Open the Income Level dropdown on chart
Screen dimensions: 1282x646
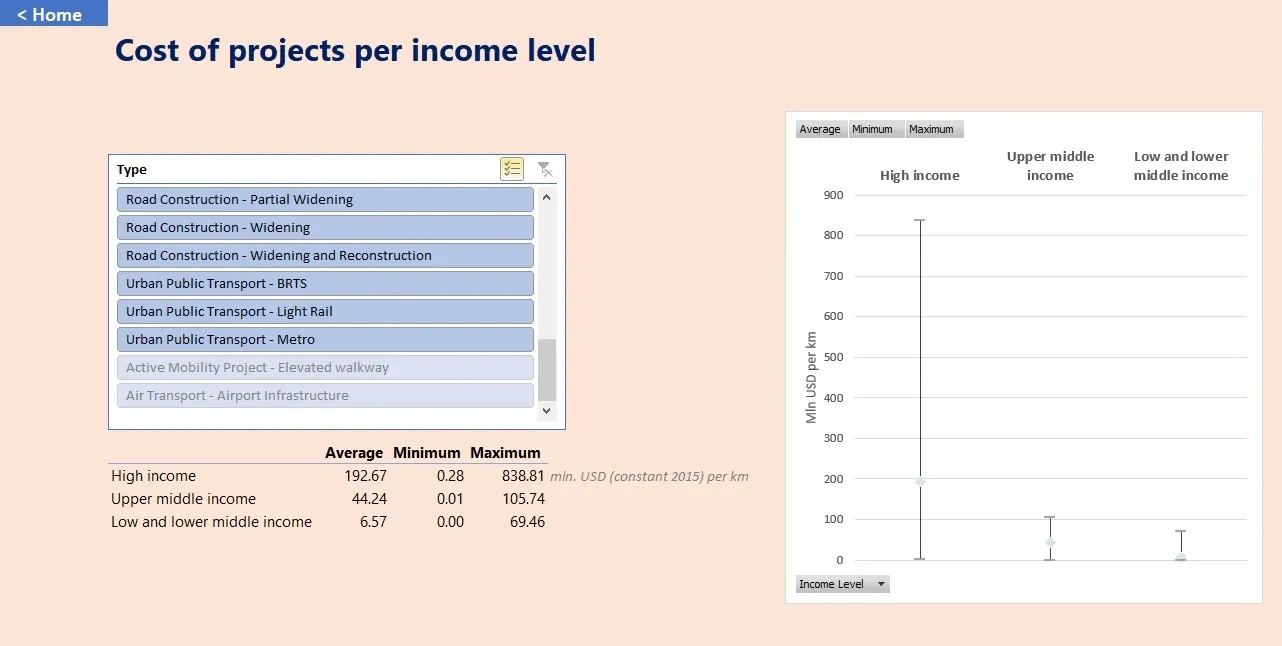pyautogui.click(x=881, y=584)
